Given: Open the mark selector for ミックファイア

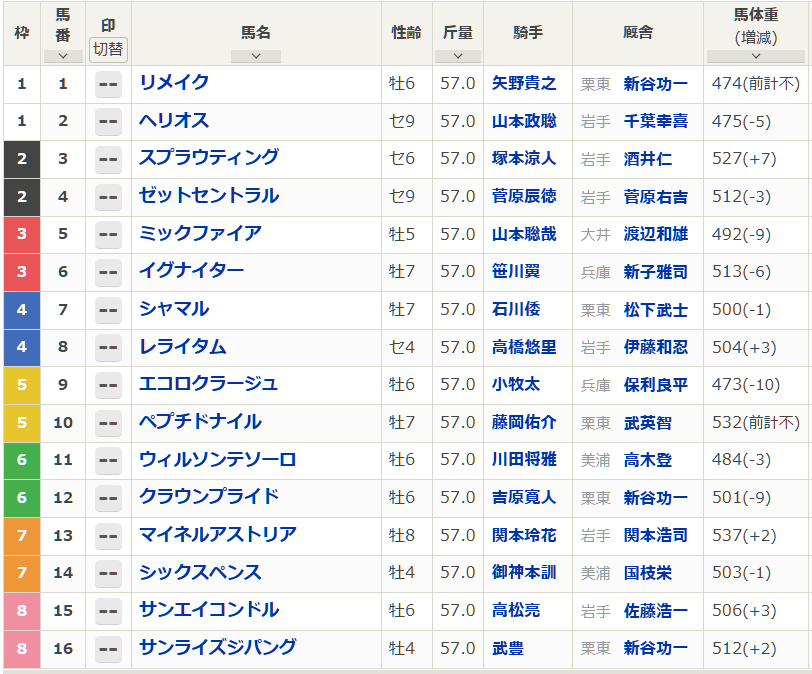Looking at the screenshot, I should click(x=108, y=235).
